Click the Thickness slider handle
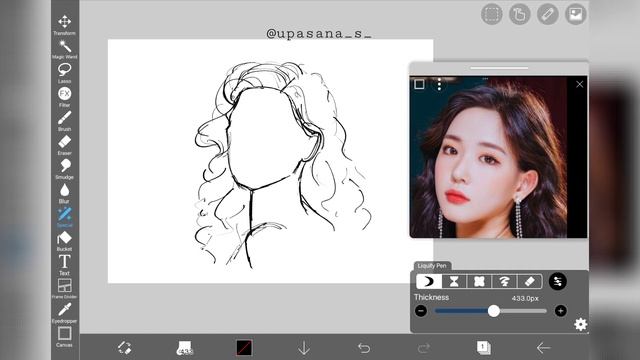This screenshot has height=360, width=640. [494, 311]
